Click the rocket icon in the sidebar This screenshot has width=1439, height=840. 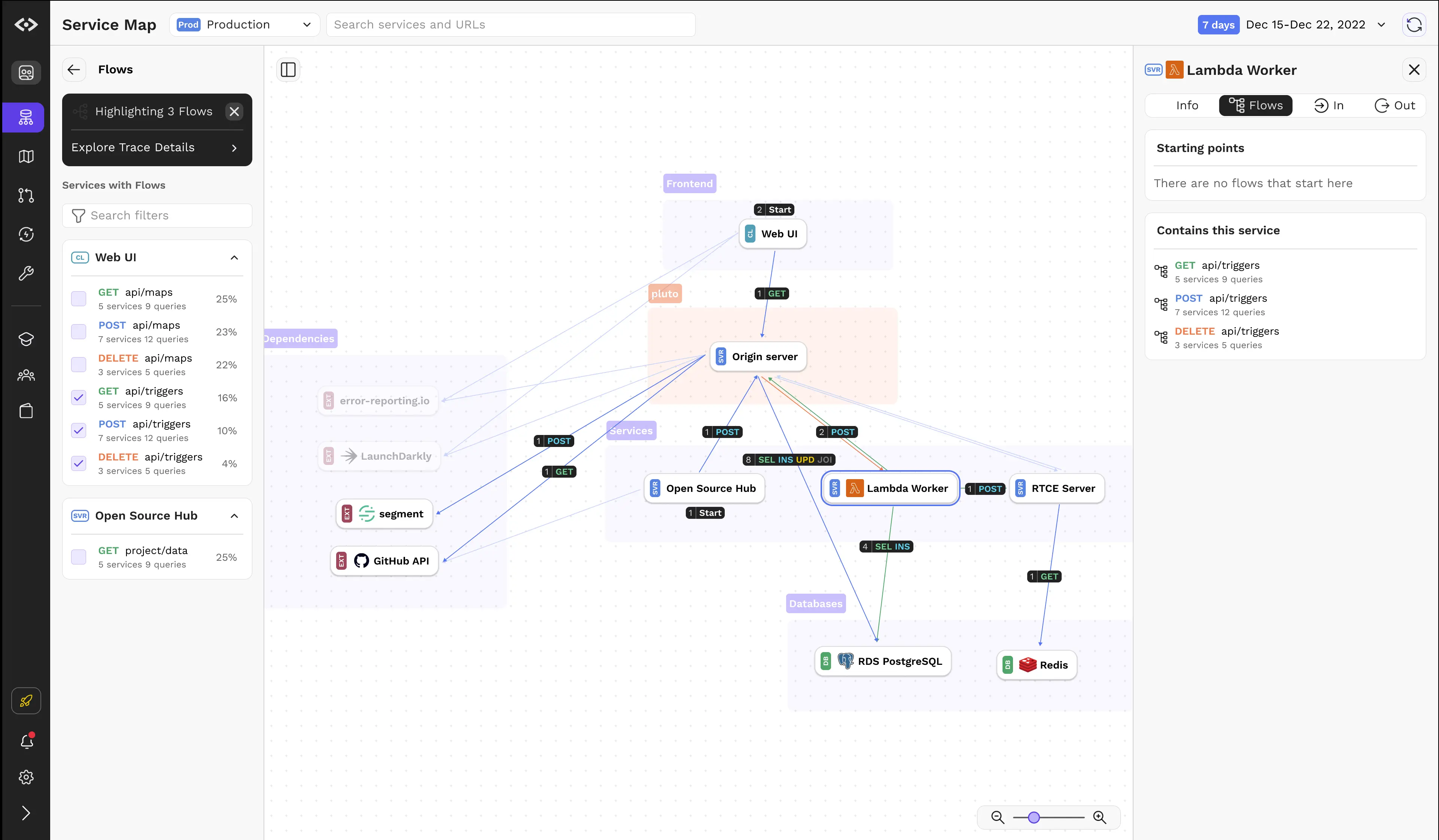(x=26, y=701)
